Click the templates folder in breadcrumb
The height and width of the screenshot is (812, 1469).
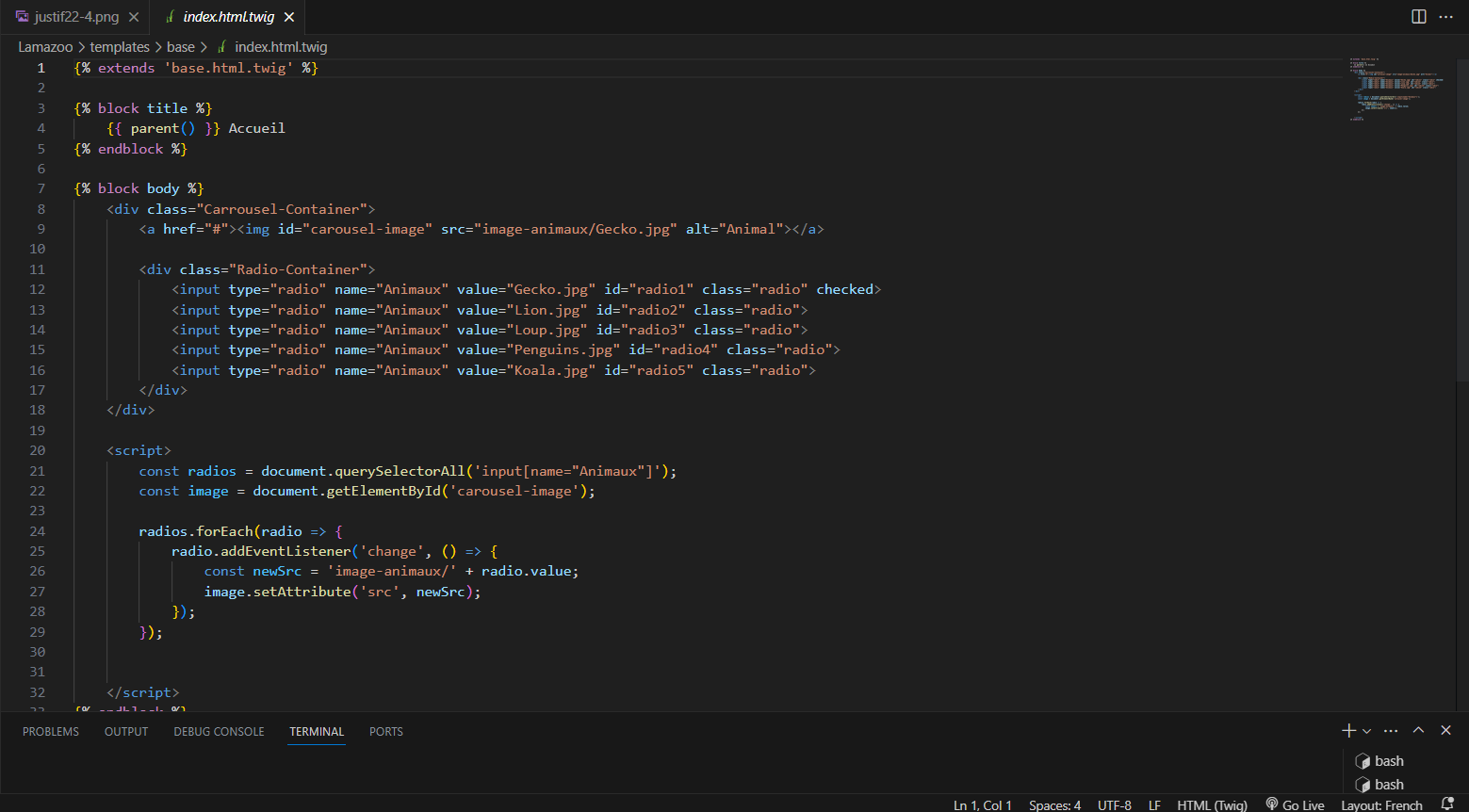point(120,47)
